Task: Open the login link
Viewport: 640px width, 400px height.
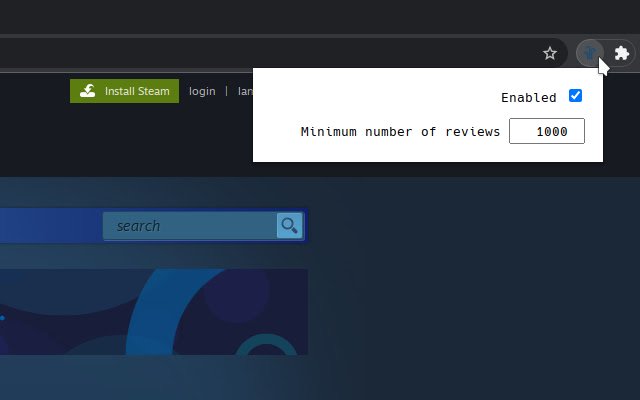Action: tap(202, 91)
